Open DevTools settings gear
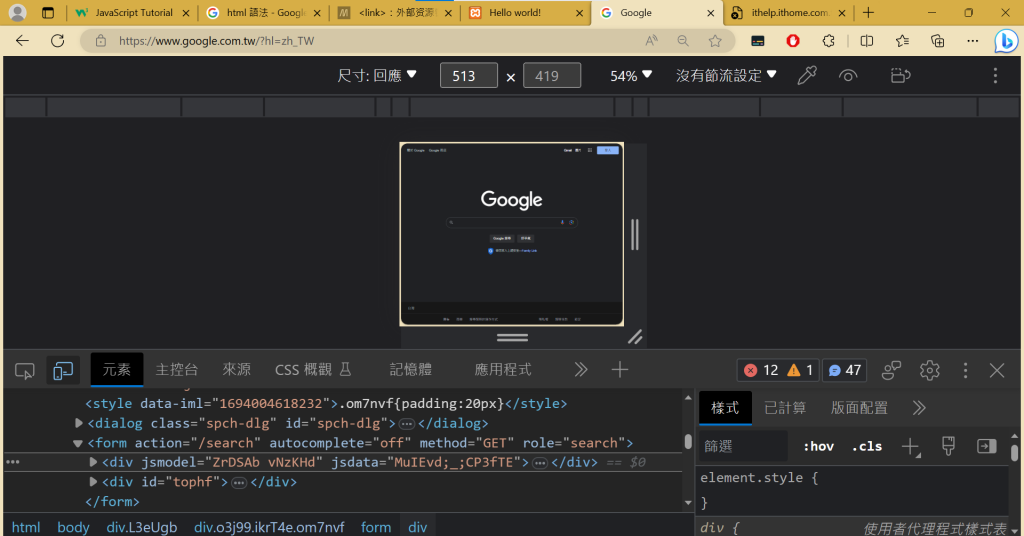The image size is (1024, 536). coord(929,370)
